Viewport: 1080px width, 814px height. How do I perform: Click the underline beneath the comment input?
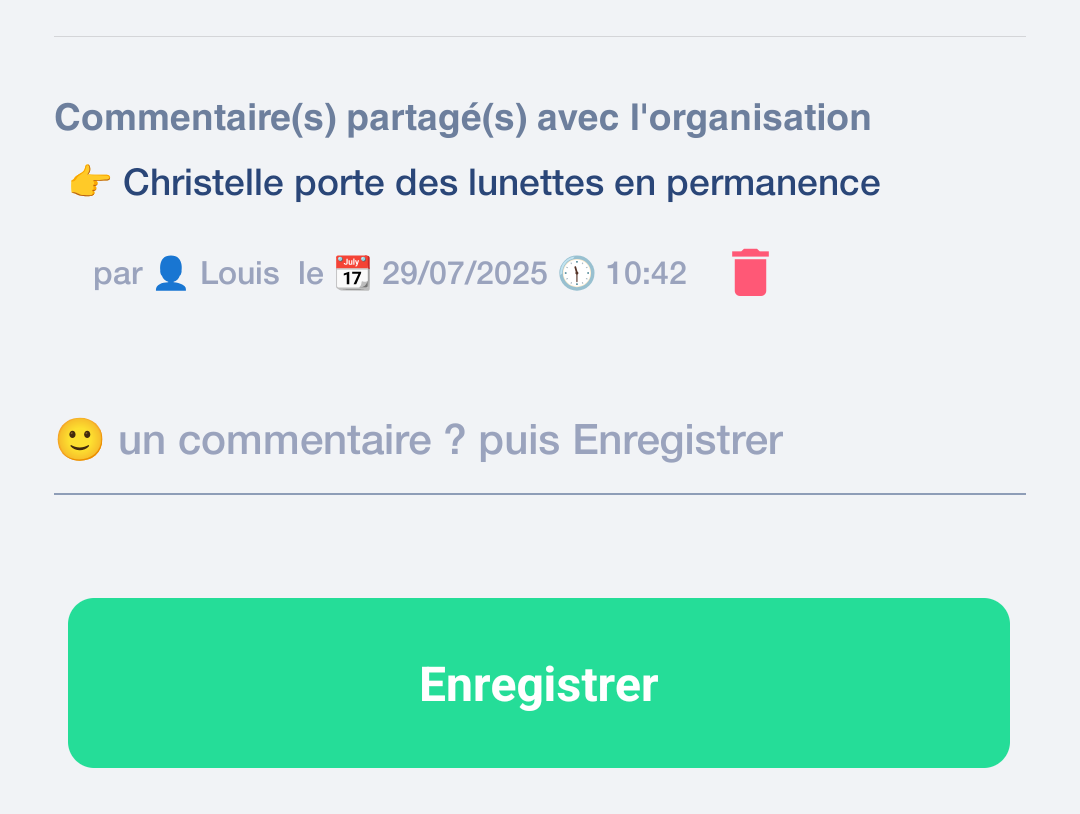pos(540,494)
